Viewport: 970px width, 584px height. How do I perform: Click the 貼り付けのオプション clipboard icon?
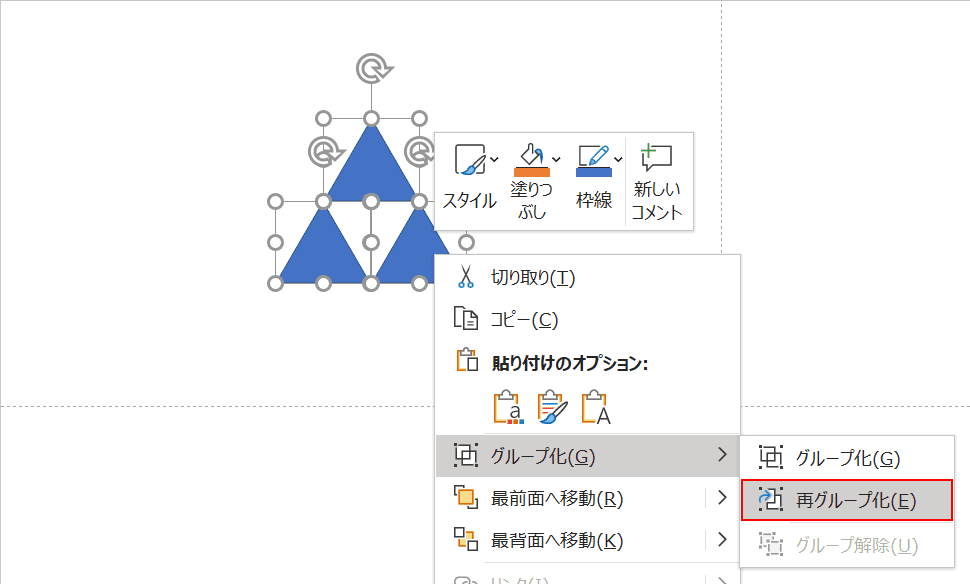pyautogui.click(x=467, y=360)
